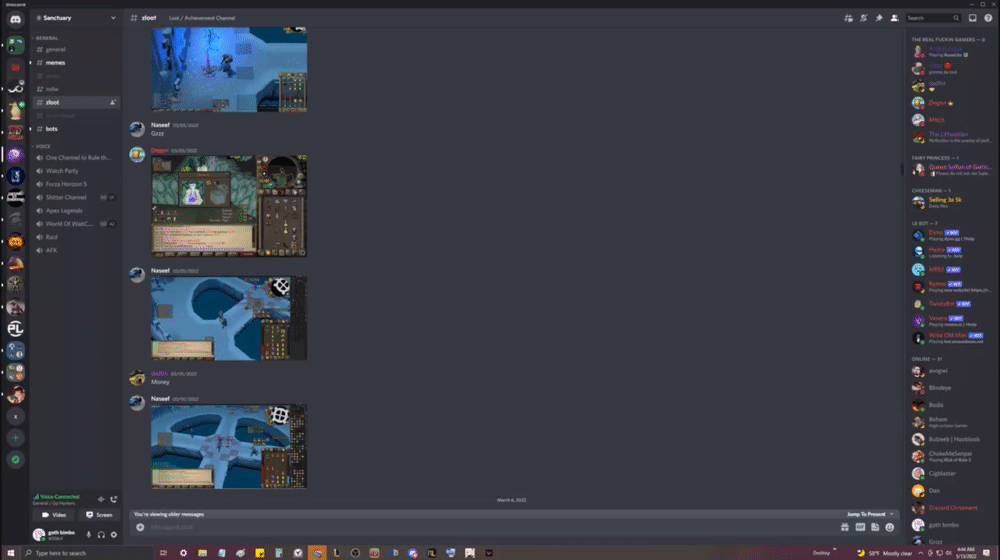
Task: Open the Threads icon in channel header
Action: pos(848,18)
